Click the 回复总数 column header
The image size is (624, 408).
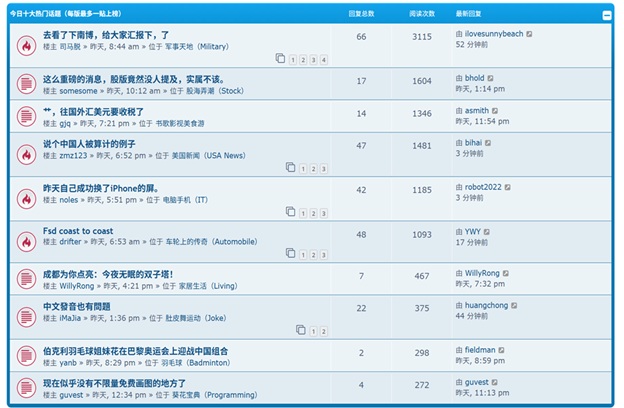pos(361,15)
